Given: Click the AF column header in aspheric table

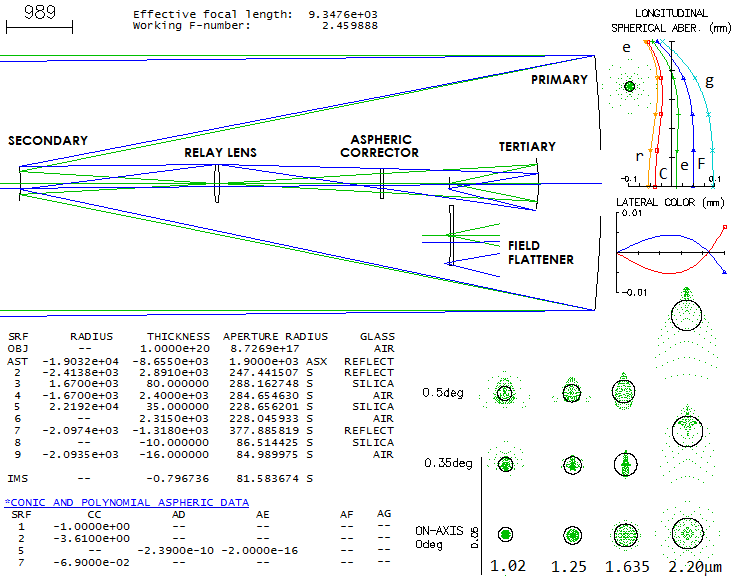Looking at the screenshot, I should tap(346, 515).
